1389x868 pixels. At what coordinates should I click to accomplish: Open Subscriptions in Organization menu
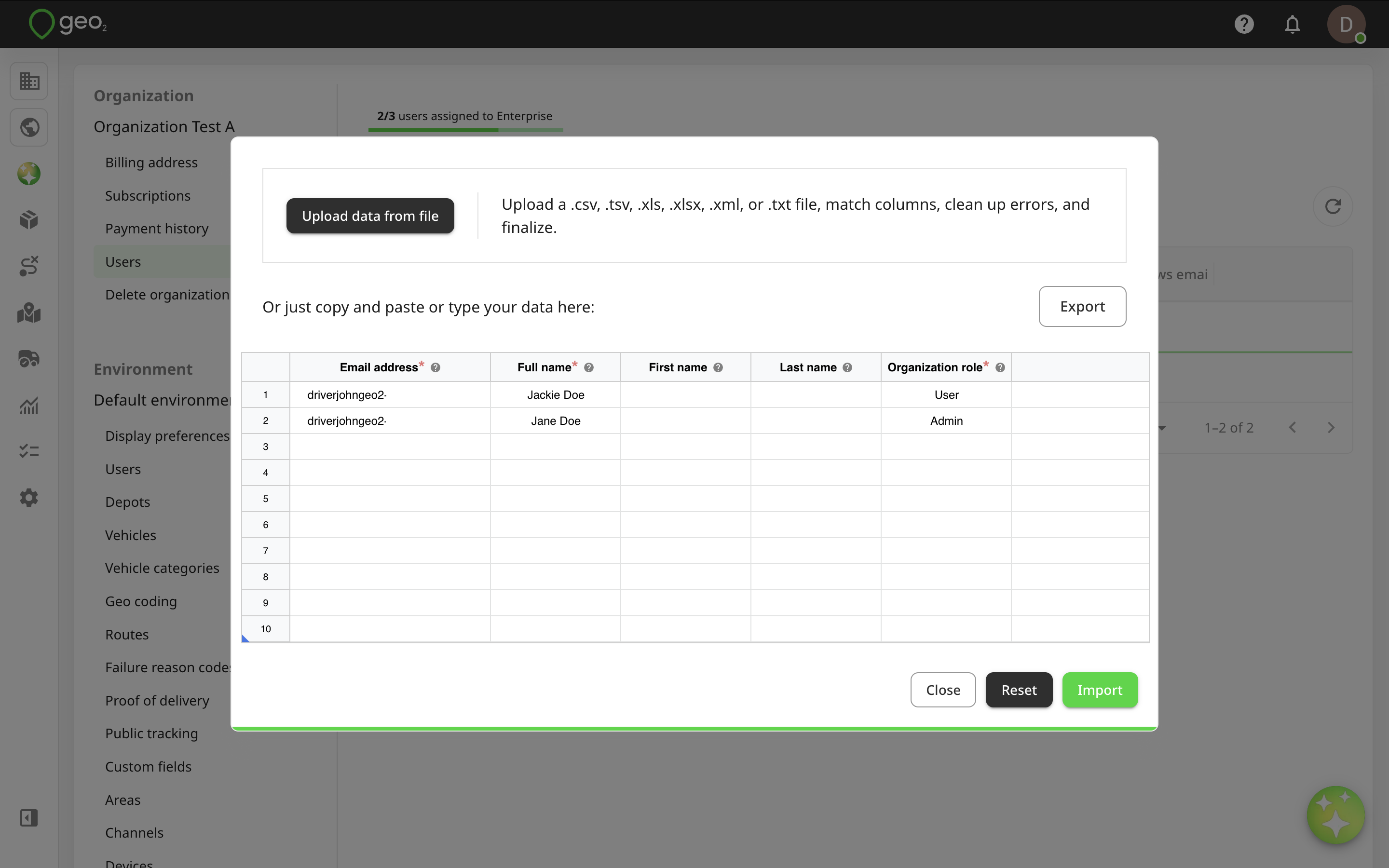pyautogui.click(x=148, y=196)
